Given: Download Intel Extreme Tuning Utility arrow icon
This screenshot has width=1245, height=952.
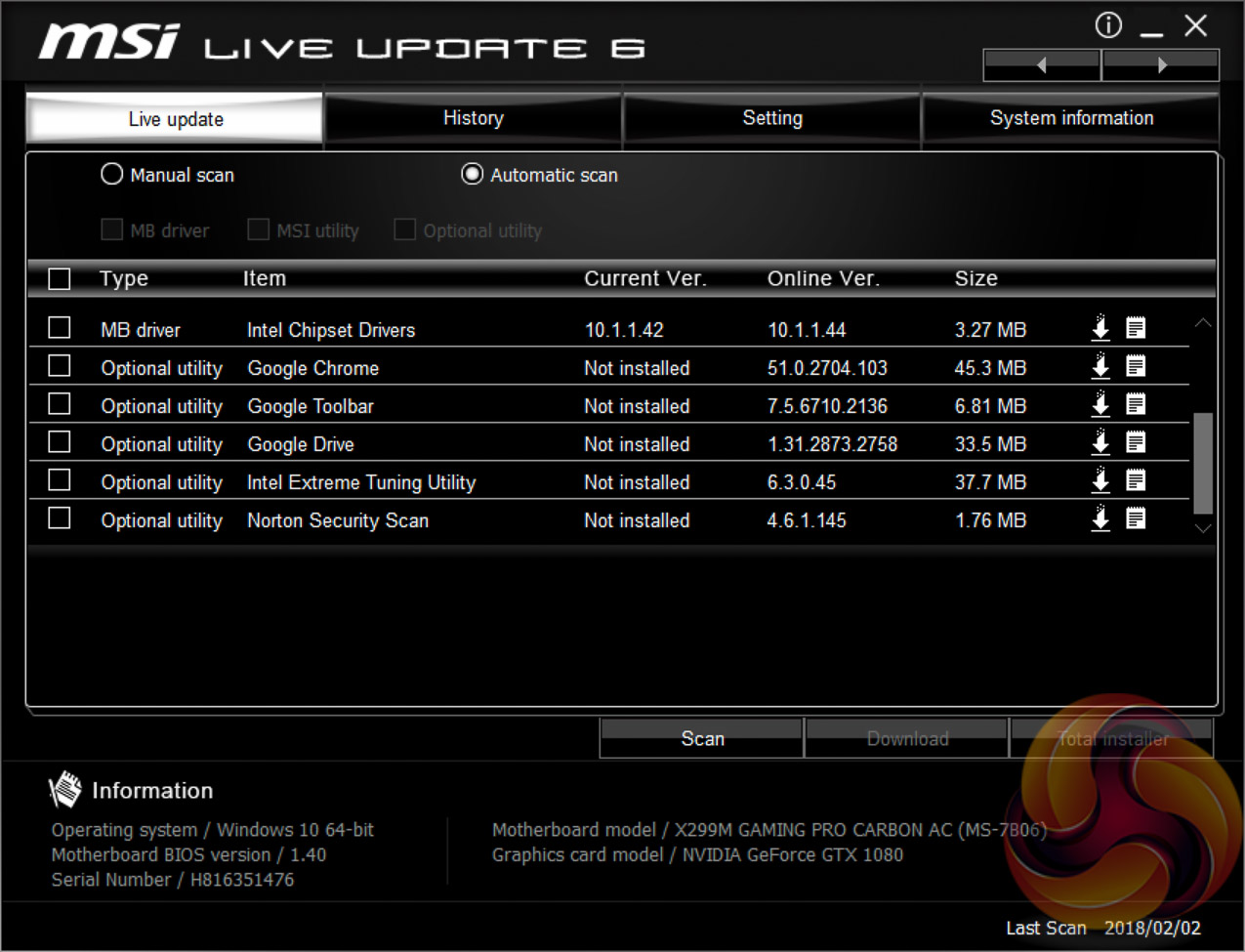Looking at the screenshot, I should click(1100, 480).
